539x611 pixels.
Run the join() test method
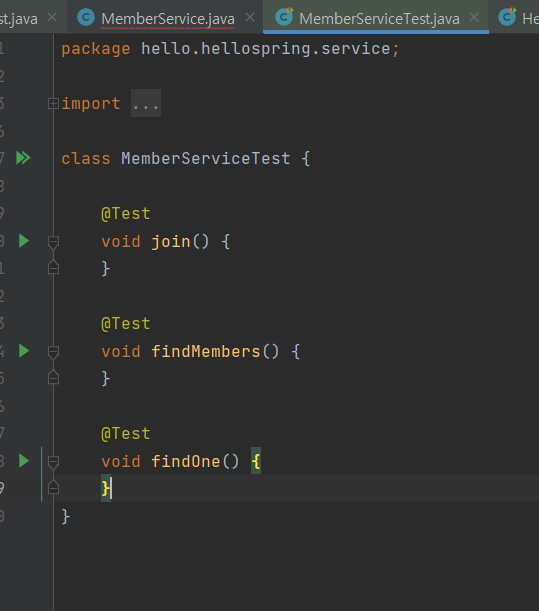24,241
